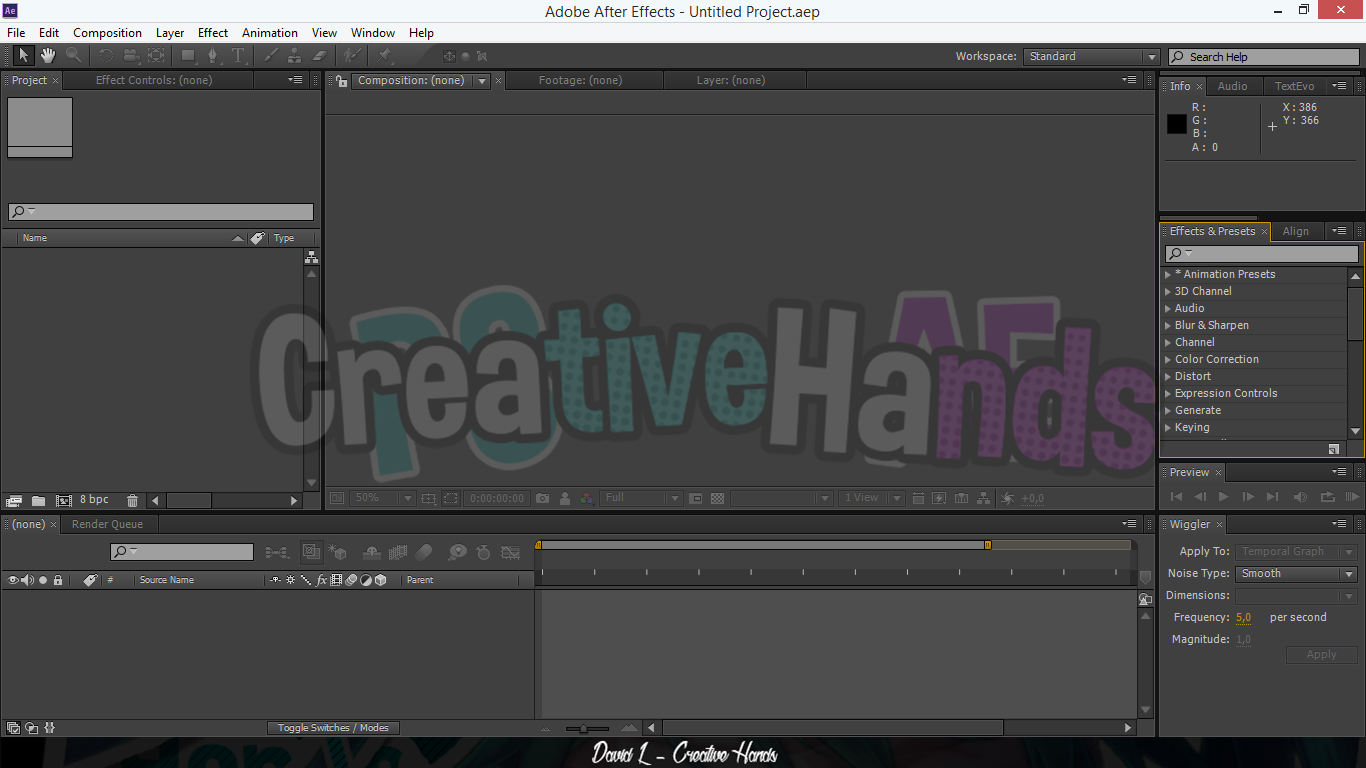
Task: Toggle Mask and Shape Path visibility
Action: coord(451,498)
